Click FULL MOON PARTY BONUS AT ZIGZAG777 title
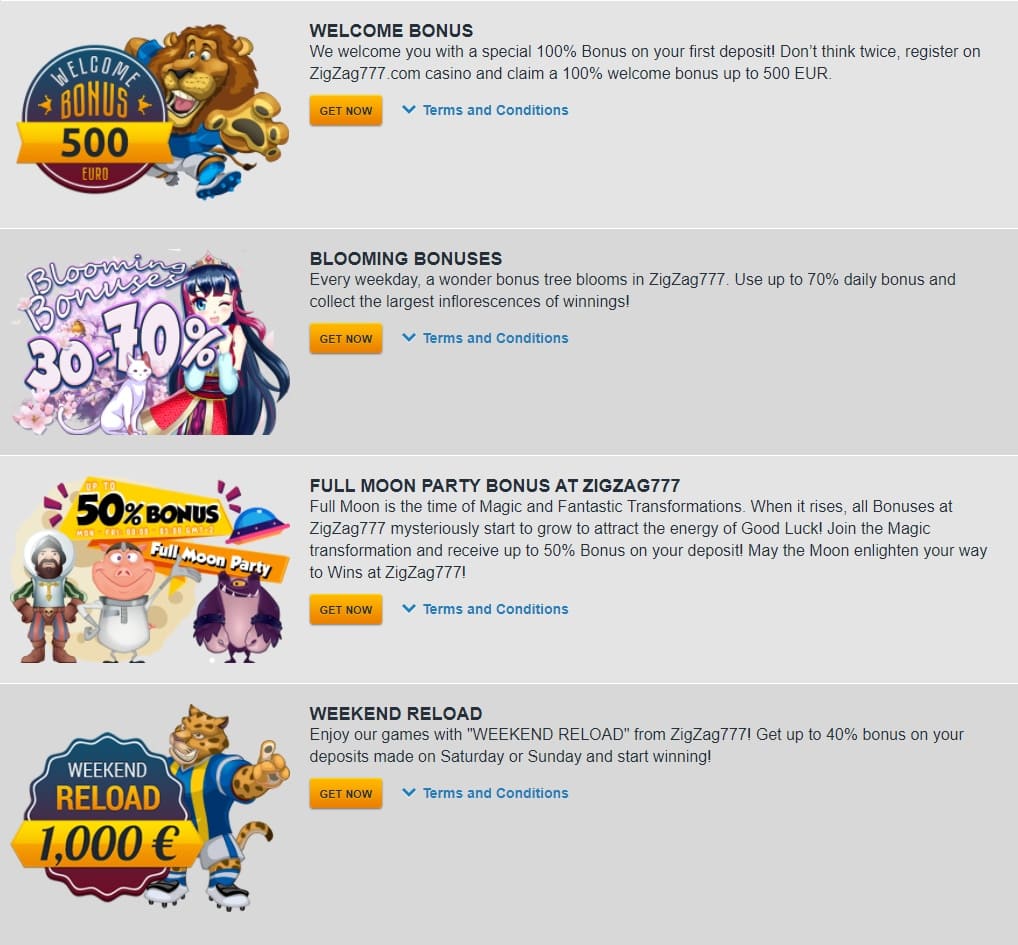Image resolution: width=1018 pixels, height=945 pixels. tap(495, 485)
